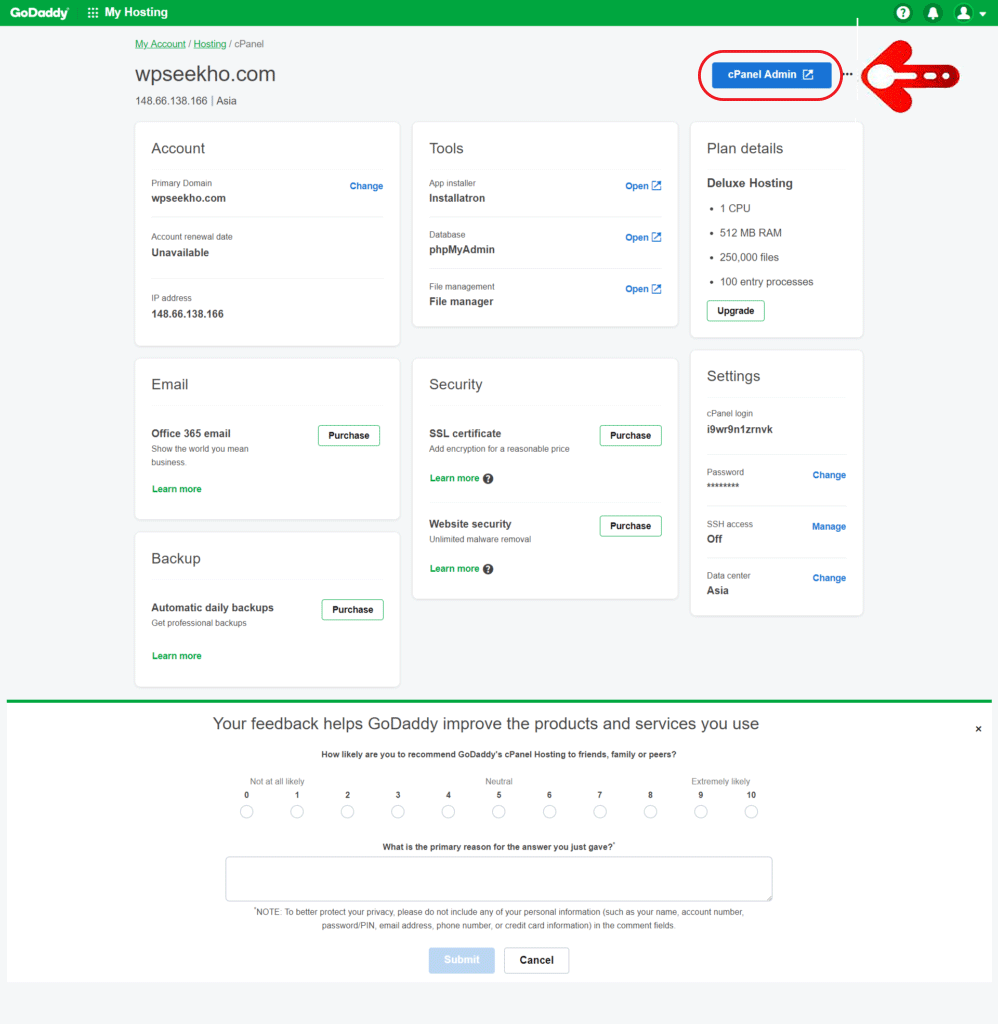Open the user account icon
This screenshot has width=998, height=1024.
pyautogui.click(x=963, y=12)
